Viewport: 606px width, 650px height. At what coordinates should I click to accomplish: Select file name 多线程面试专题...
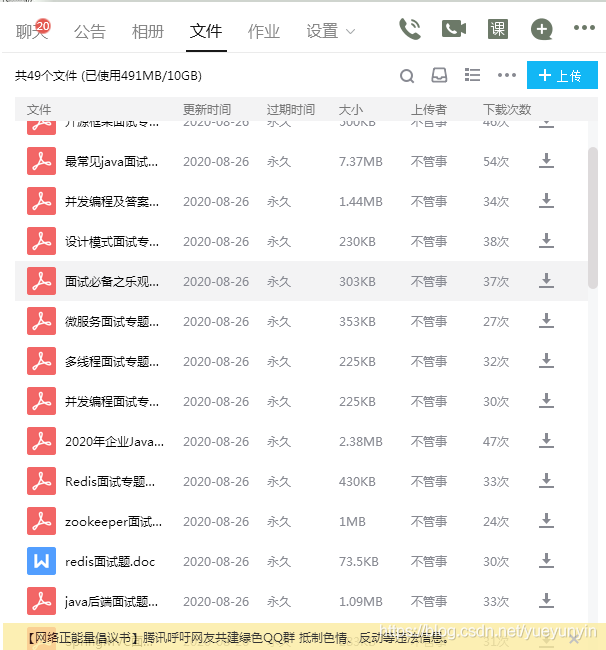coord(112,361)
